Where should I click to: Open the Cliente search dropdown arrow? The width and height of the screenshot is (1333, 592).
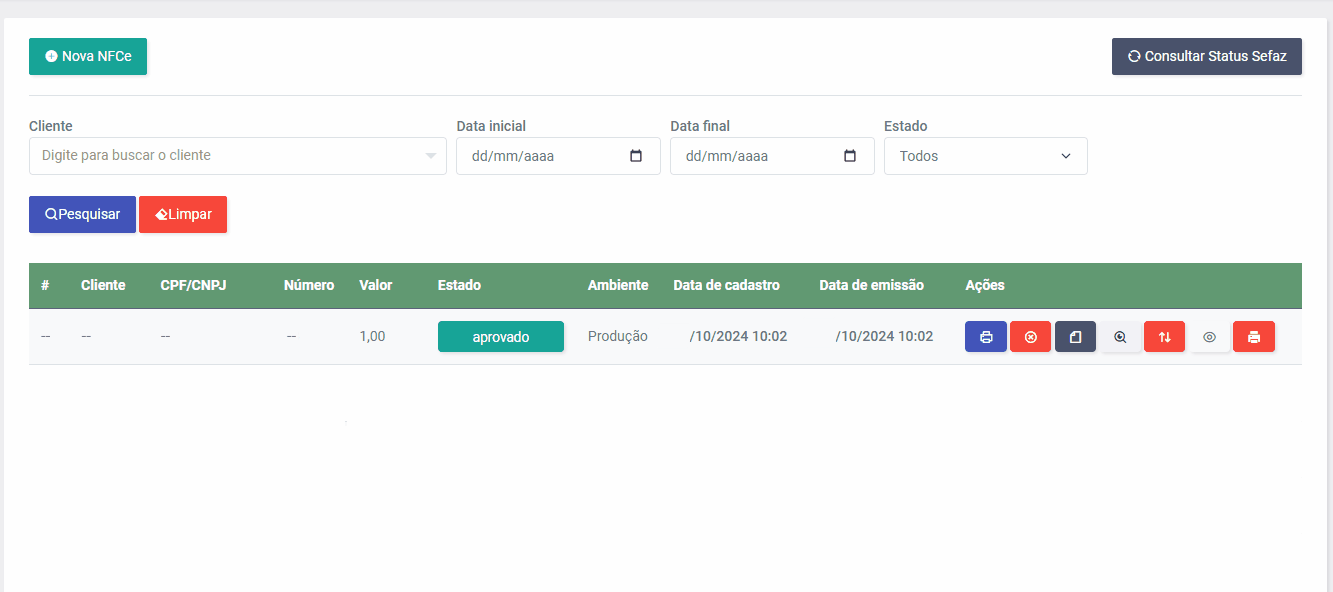pos(431,156)
